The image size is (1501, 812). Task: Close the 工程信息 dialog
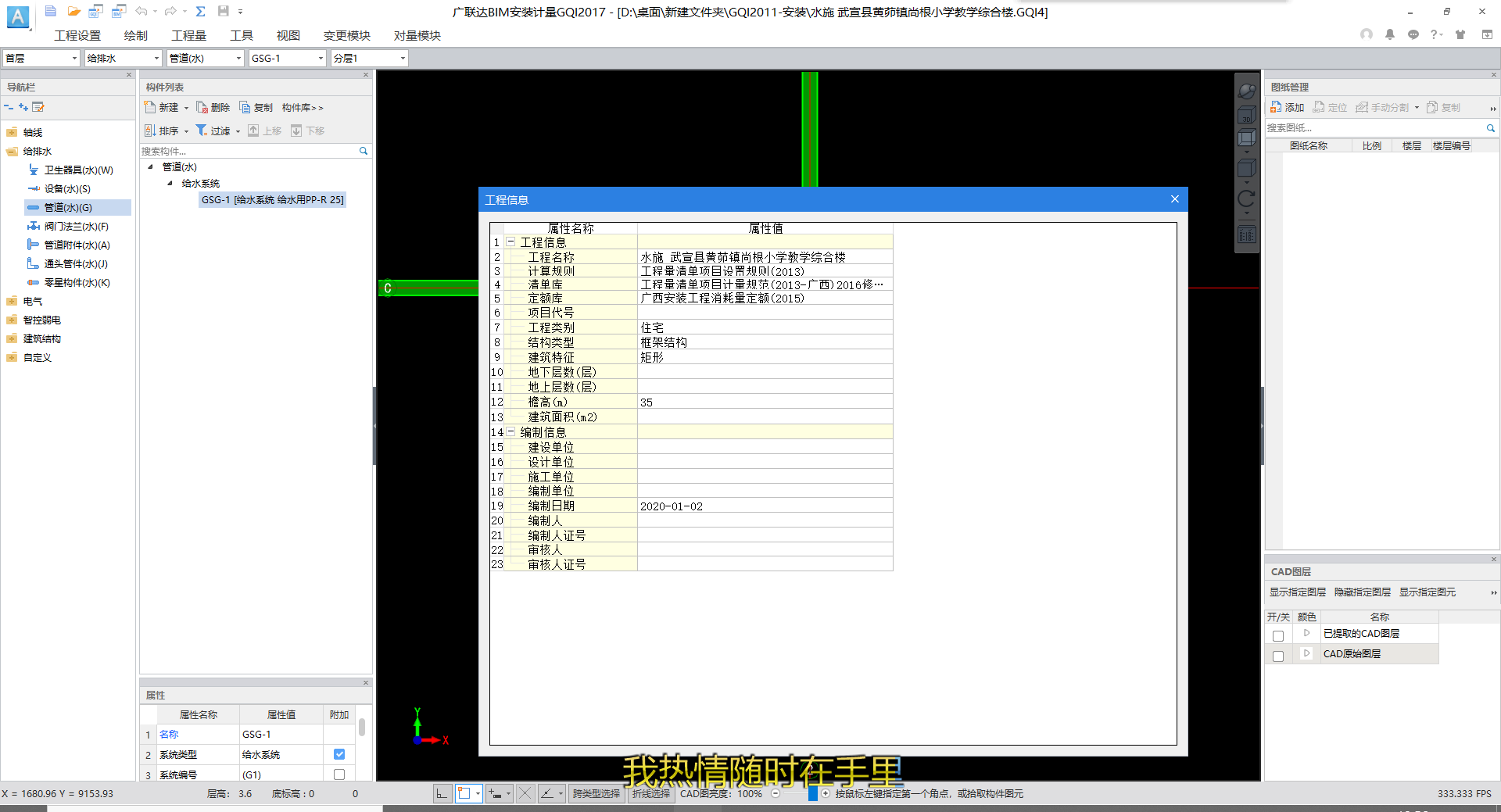pos(1174,199)
